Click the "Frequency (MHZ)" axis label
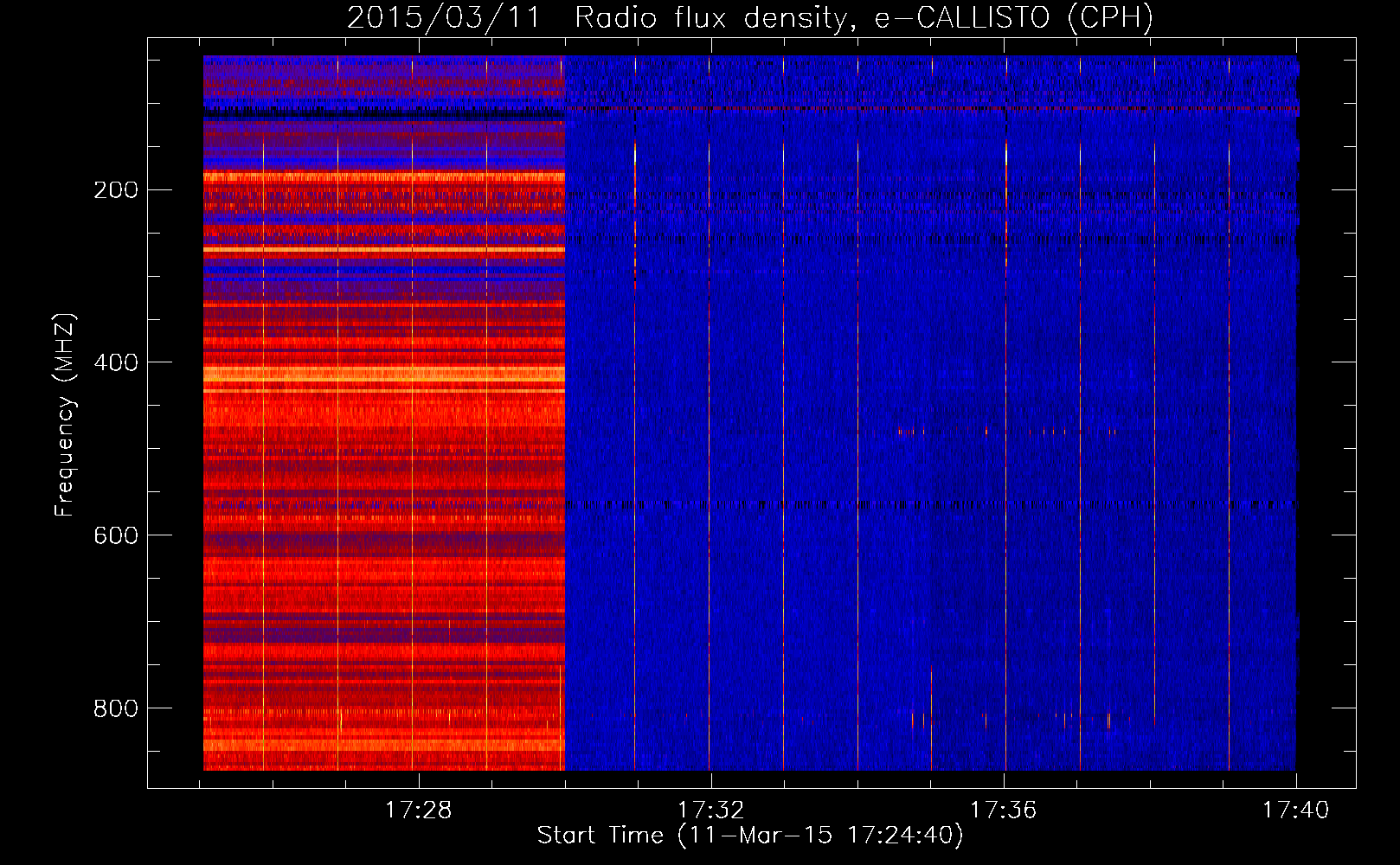This screenshot has height=865, width=1400. coord(65,414)
